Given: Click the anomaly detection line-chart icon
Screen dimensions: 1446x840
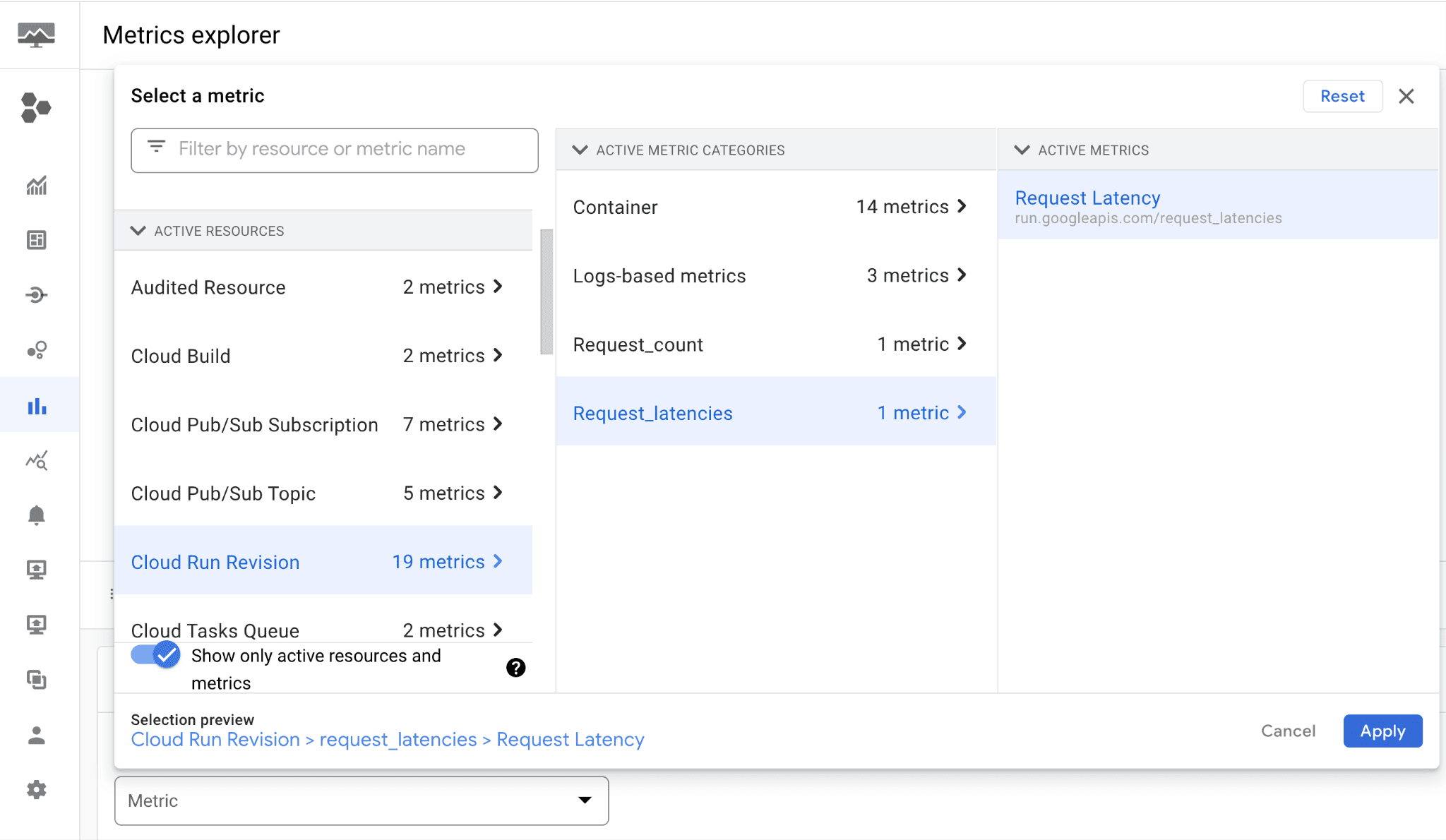Looking at the screenshot, I should click(37, 461).
